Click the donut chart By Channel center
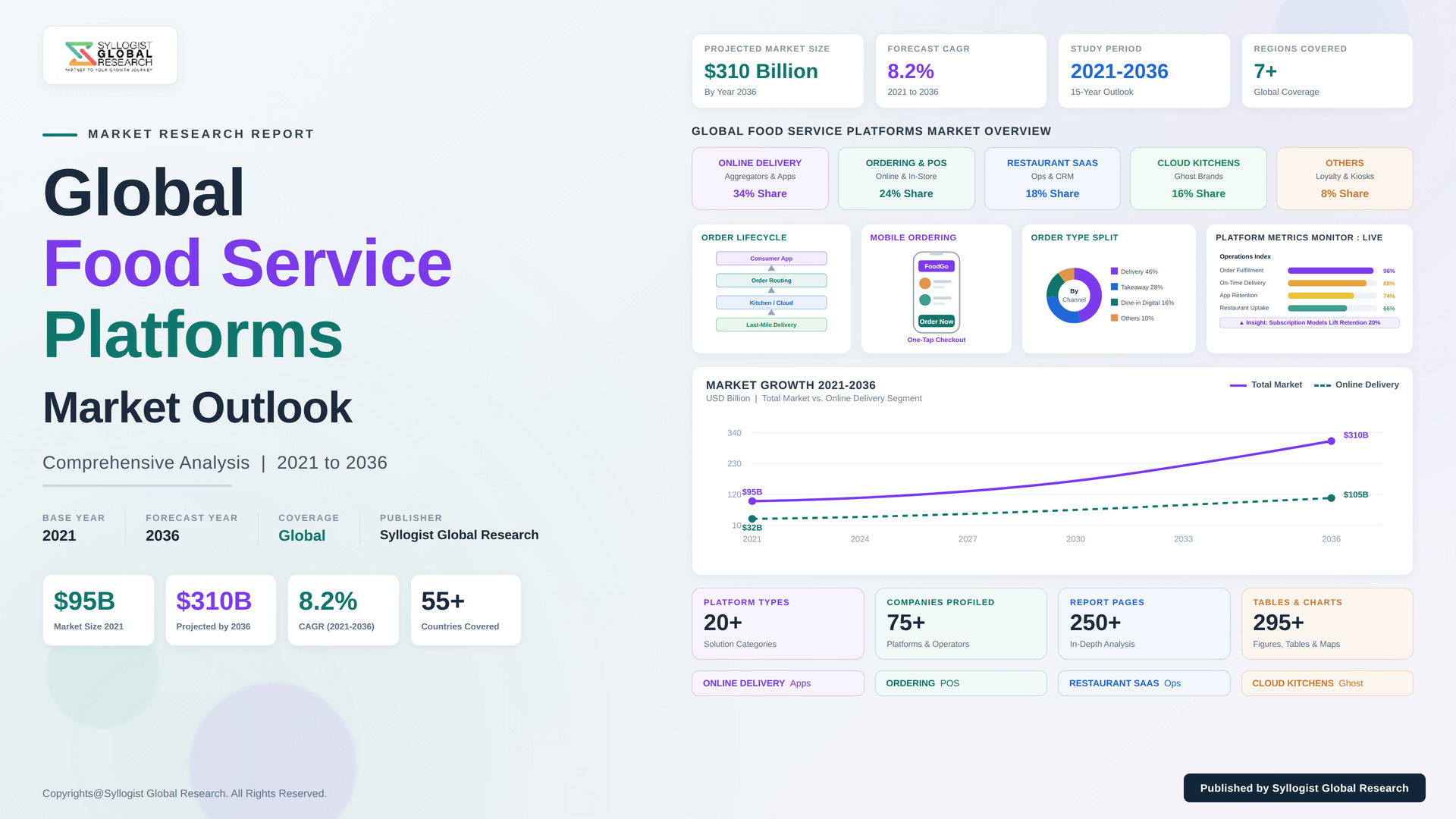The width and height of the screenshot is (1456, 819). tap(1074, 295)
